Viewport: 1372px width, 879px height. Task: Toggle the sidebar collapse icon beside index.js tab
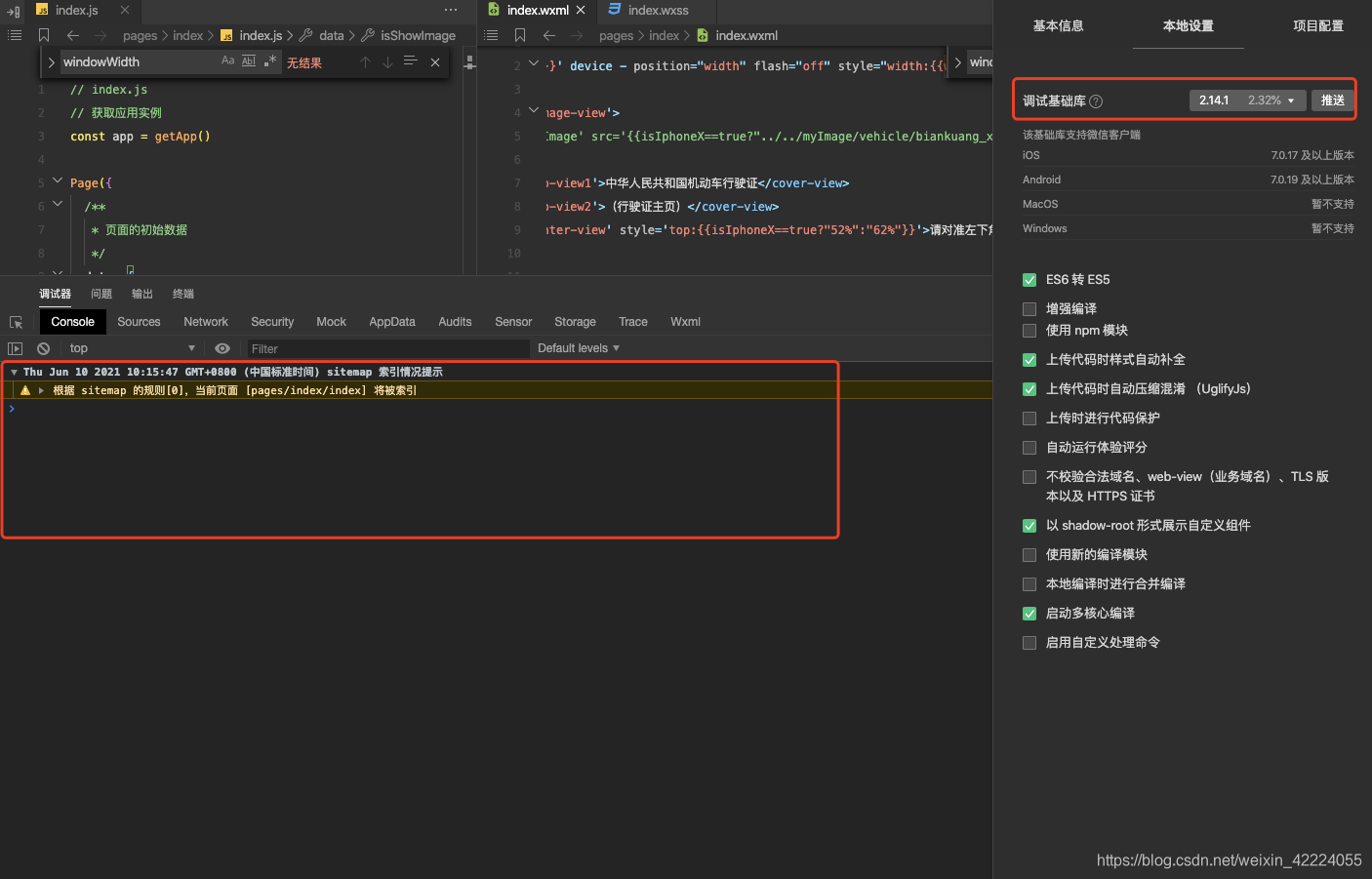pos(14,11)
